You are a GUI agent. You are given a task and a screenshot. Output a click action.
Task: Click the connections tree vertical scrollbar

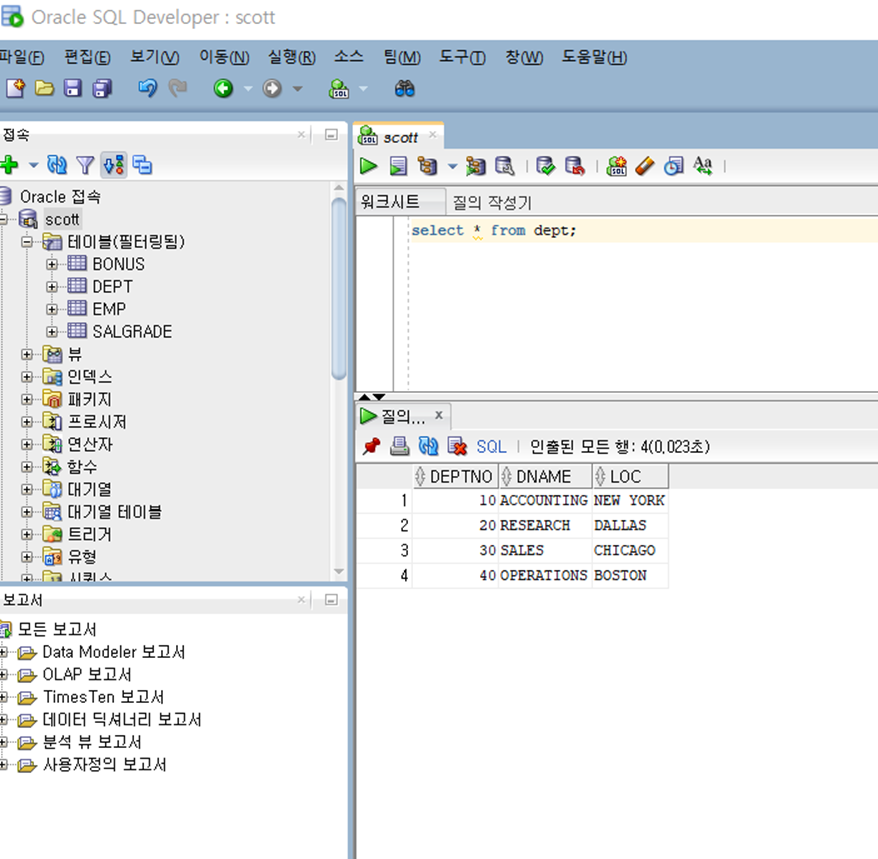coord(339,289)
